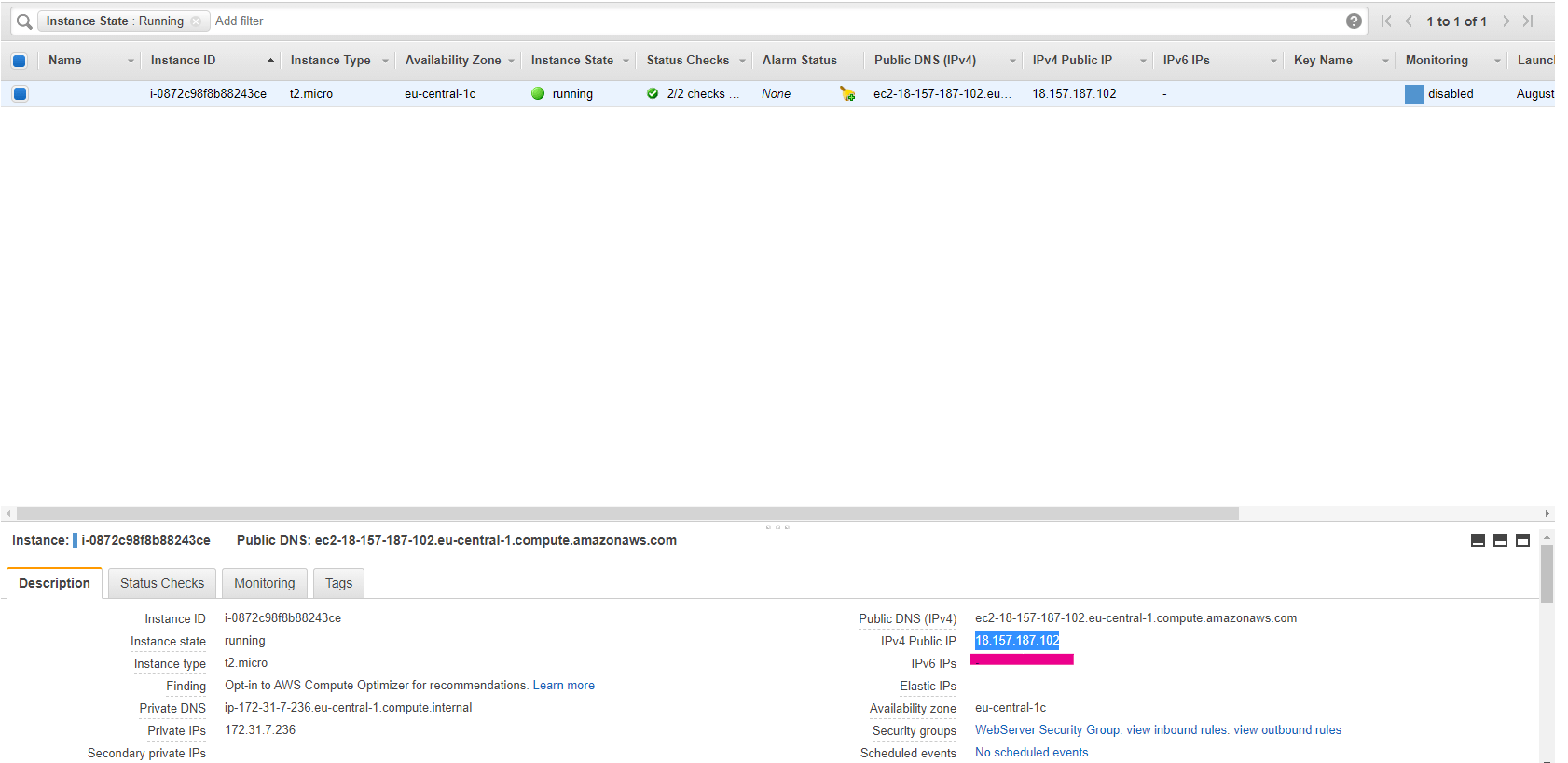The height and width of the screenshot is (763, 1568).
Task: Open IPv4 Public IP column dropdown
Action: (x=1143, y=62)
